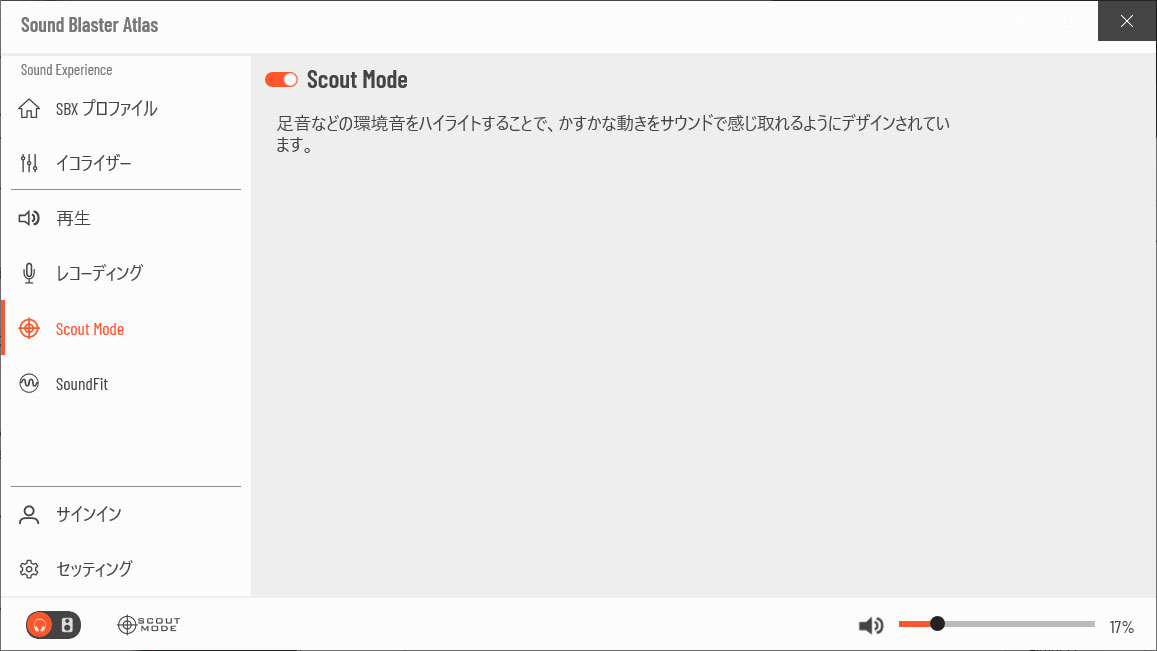The height and width of the screenshot is (651, 1157).
Task: Select speaker side of output toggle
Action: click(67, 625)
